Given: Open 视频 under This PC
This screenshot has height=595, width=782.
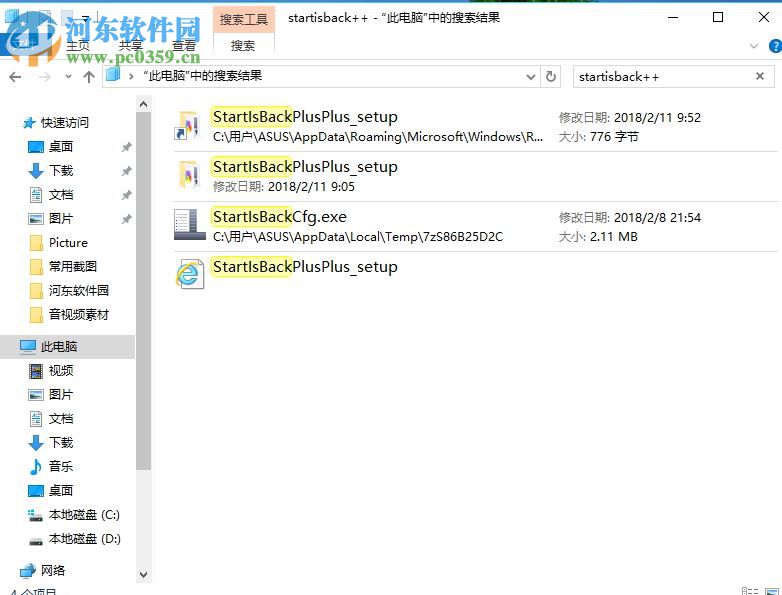Looking at the screenshot, I should click(x=61, y=371).
